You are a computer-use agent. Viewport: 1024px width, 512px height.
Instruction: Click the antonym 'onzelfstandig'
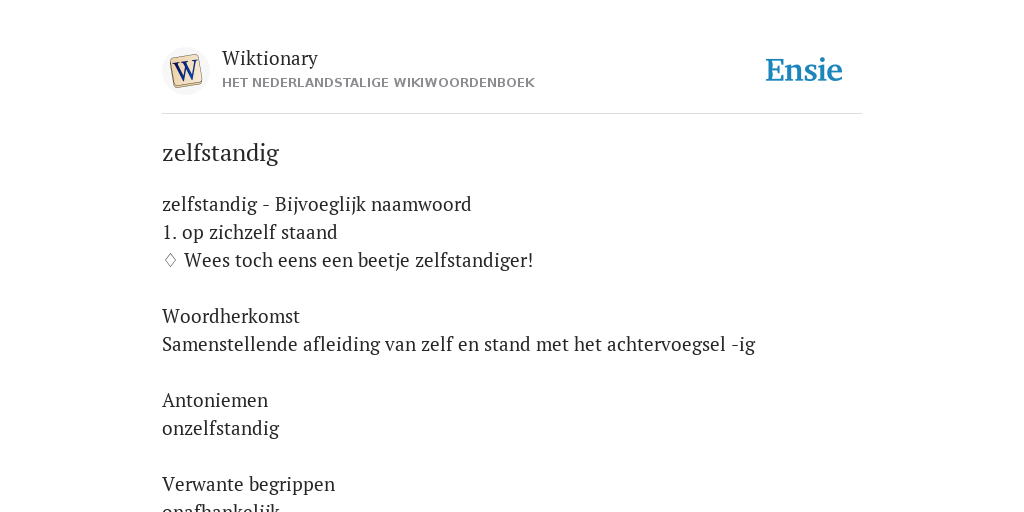pyautogui.click(x=221, y=428)
